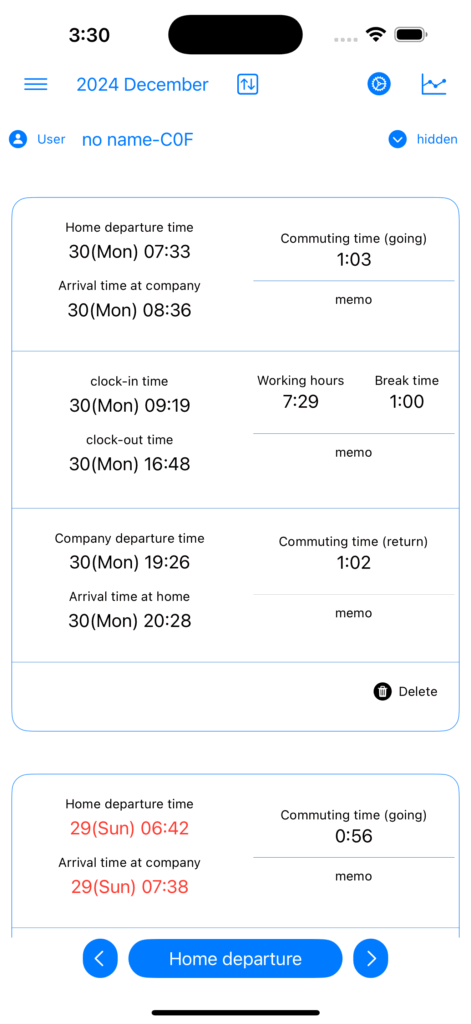Select the no name-C0F user name
This screenshot has width=471, height=1024.
tap(138, 140)
